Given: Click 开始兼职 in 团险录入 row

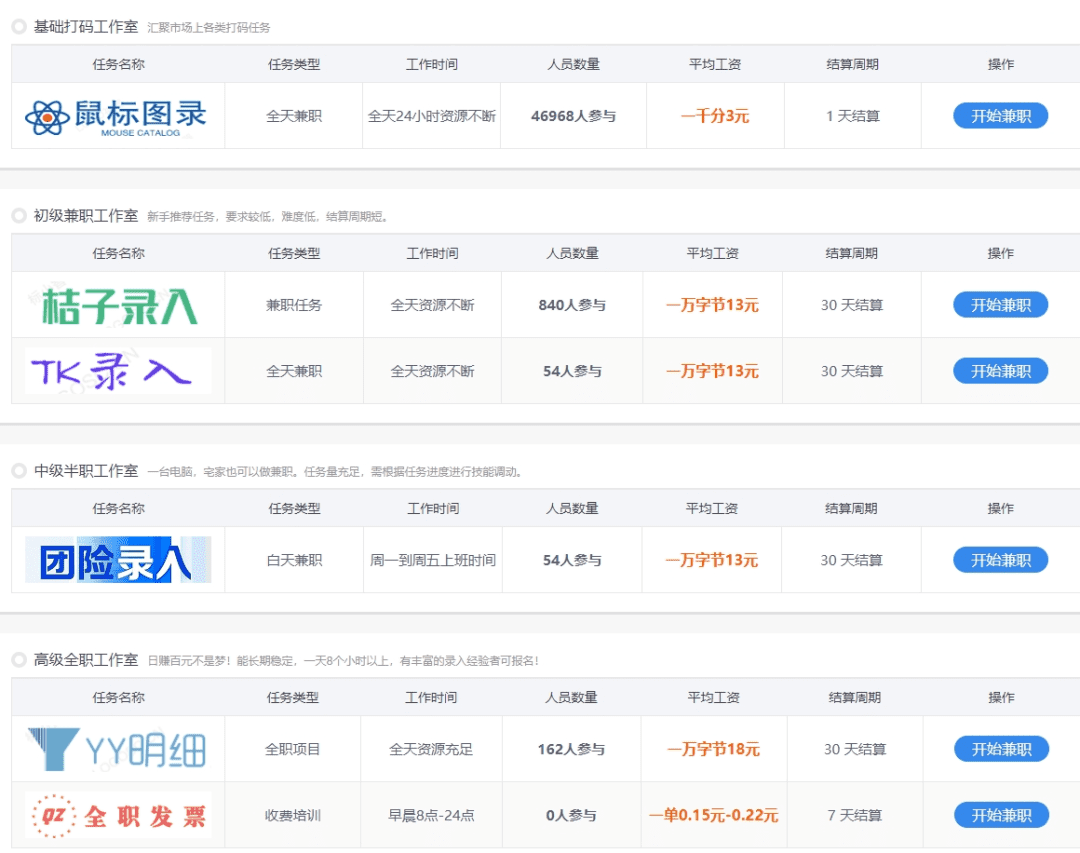Looking at the screenshot, I should tap(1001, 560).
